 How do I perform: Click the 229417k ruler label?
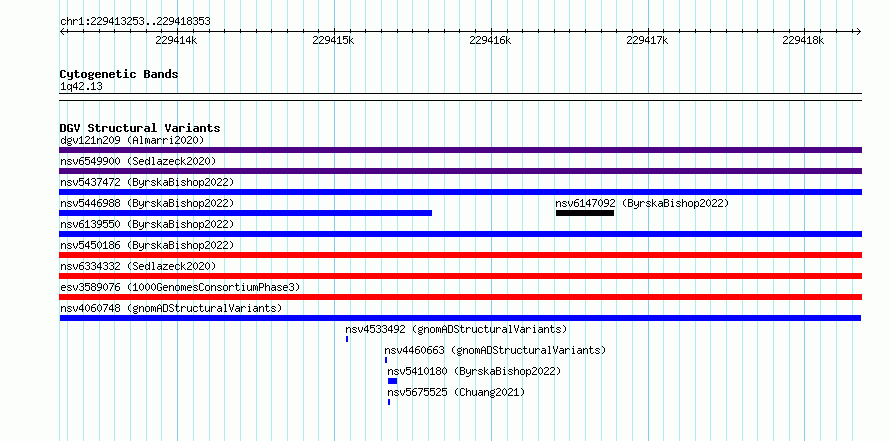(x=647, y=40)
